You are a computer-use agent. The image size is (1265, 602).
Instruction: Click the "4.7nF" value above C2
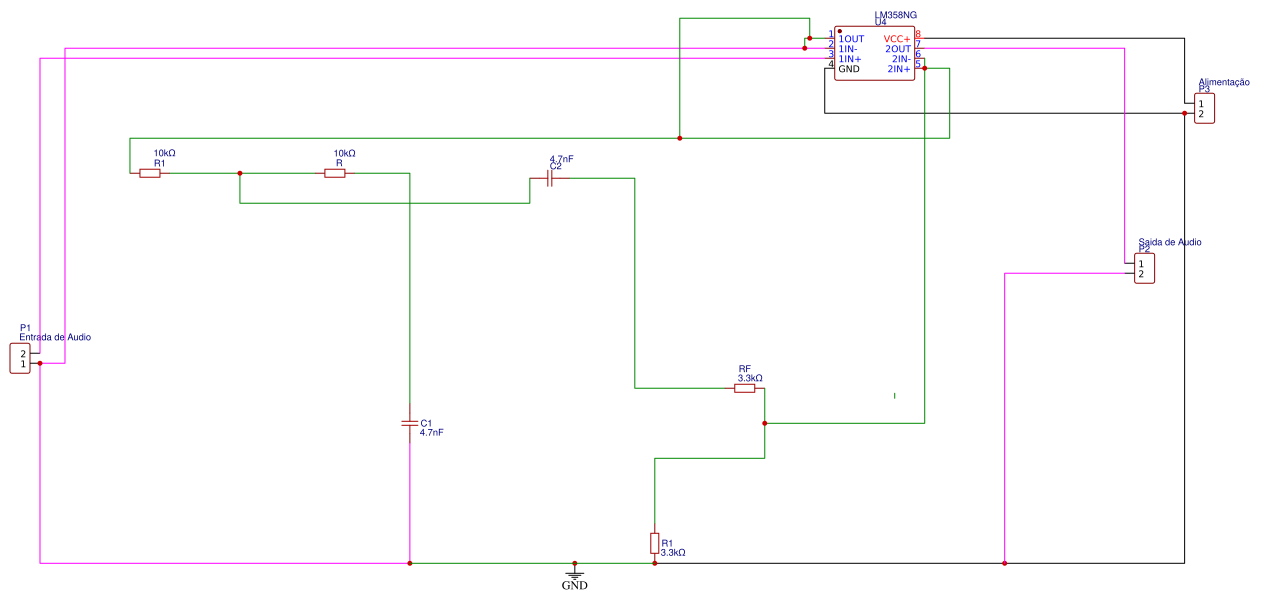click(x=562, y=159)
